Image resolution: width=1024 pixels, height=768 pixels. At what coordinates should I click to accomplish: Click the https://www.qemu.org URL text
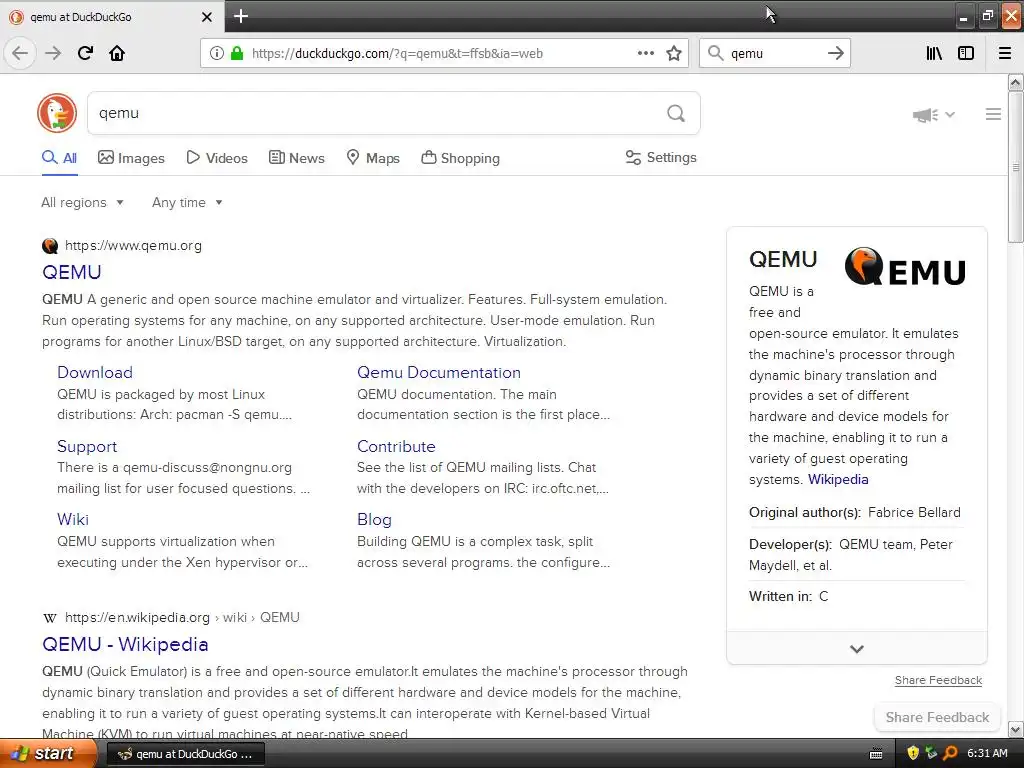pos(133,246)
